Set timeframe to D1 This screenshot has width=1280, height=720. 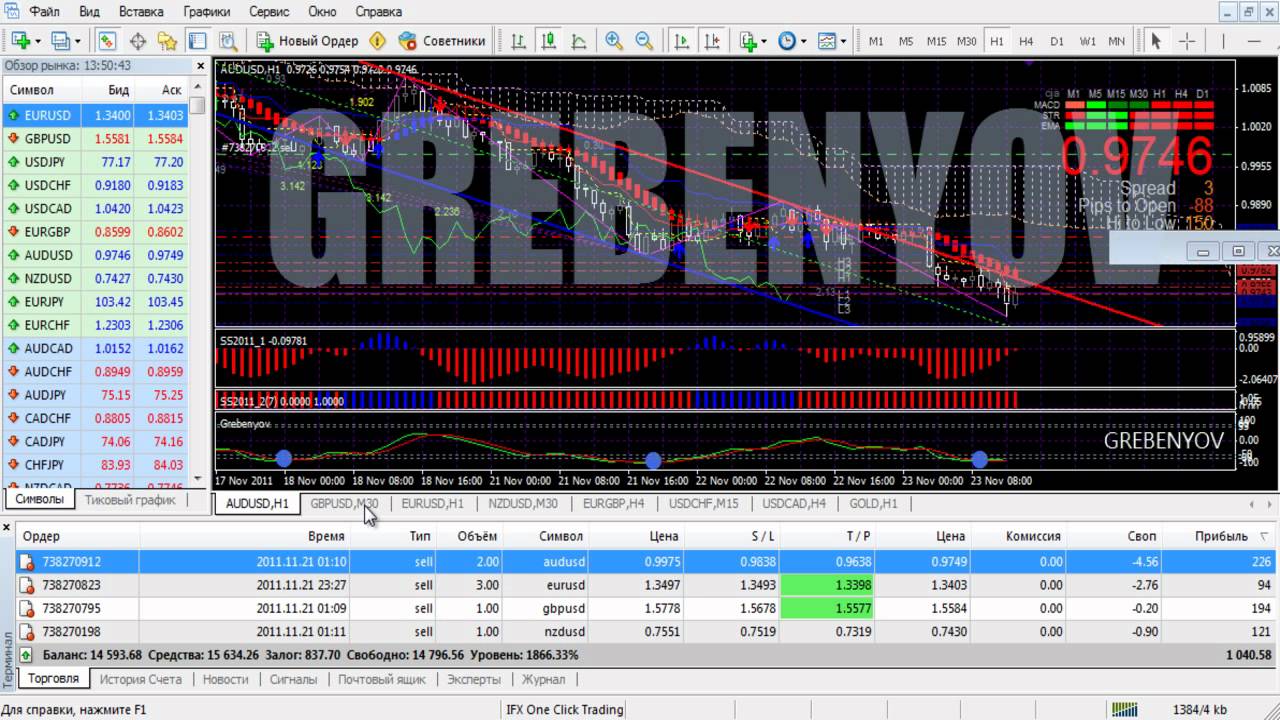[x=1056, y=41]
